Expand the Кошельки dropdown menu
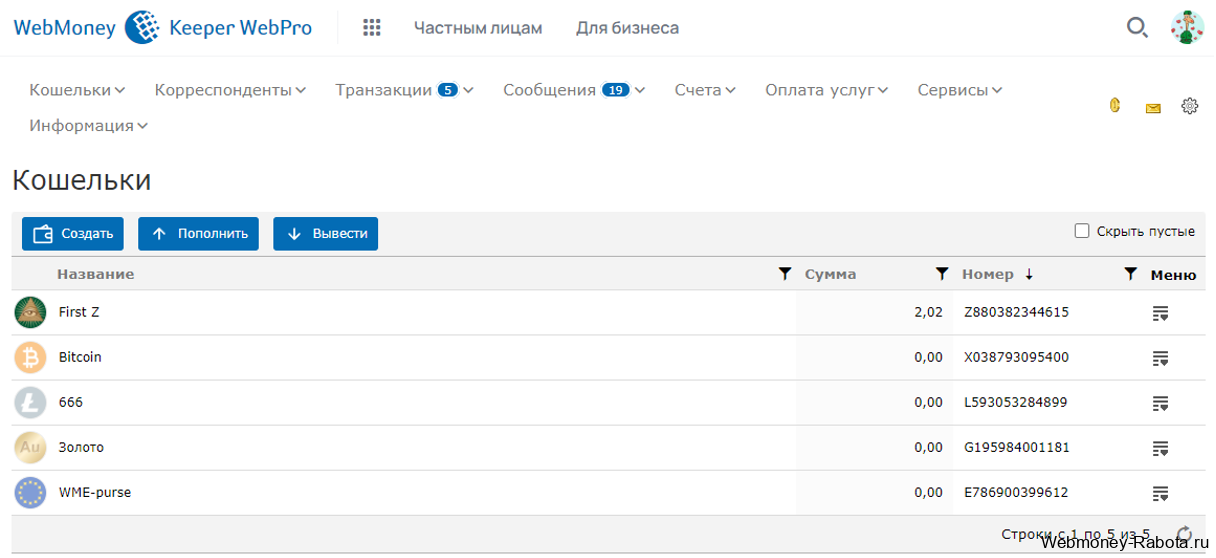Viewport: 1216px width, 558px height. [77, 90]
